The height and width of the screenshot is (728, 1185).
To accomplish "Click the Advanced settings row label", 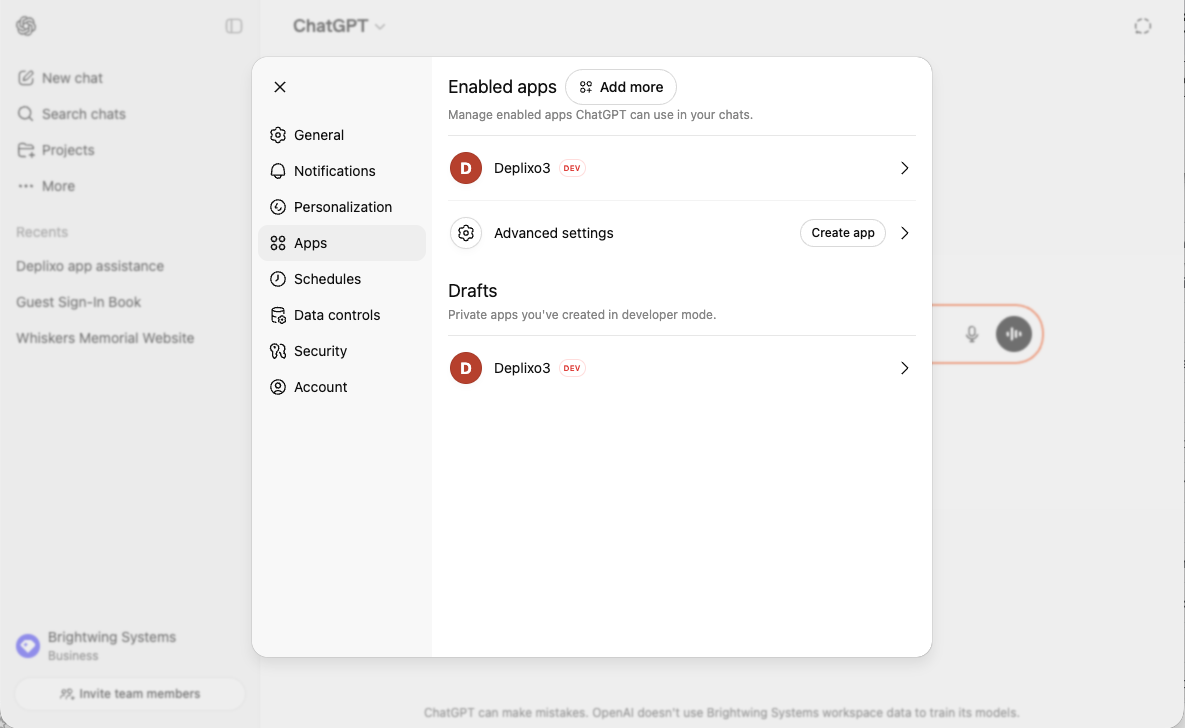I will [x=554, y=233].
